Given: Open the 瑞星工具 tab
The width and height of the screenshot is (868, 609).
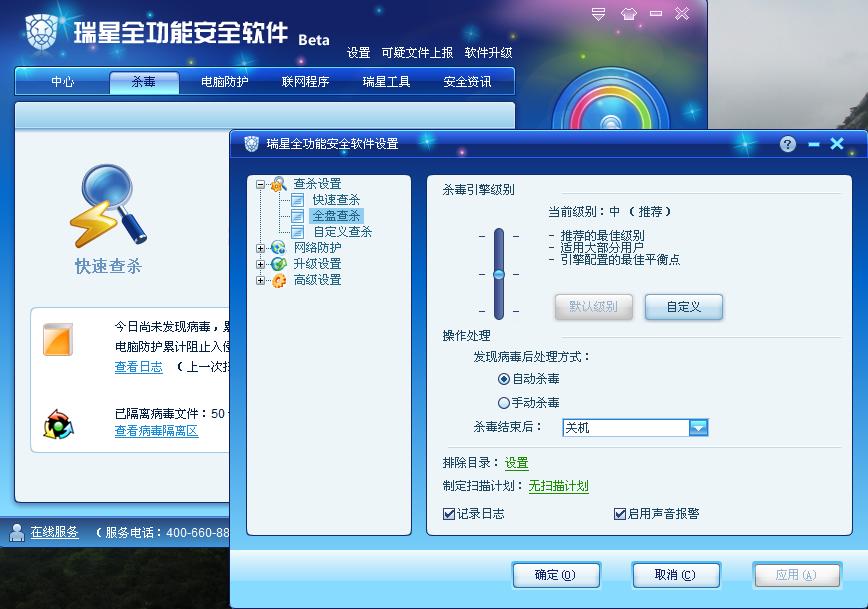Looking at the screenshot, I should (386, 82).
